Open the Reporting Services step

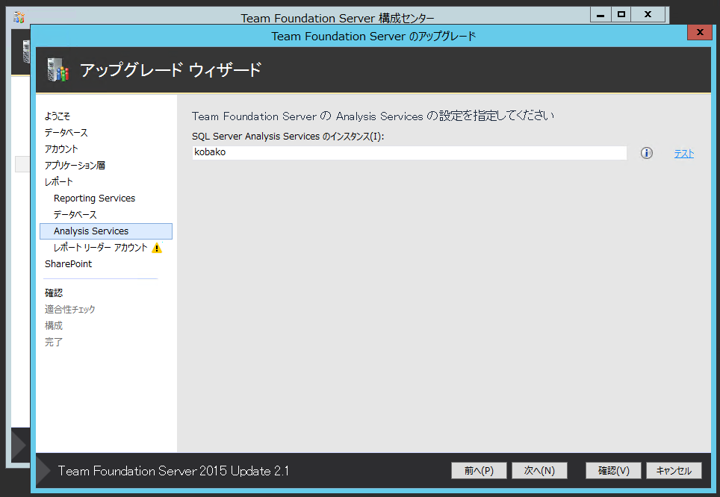click(95, 198)
